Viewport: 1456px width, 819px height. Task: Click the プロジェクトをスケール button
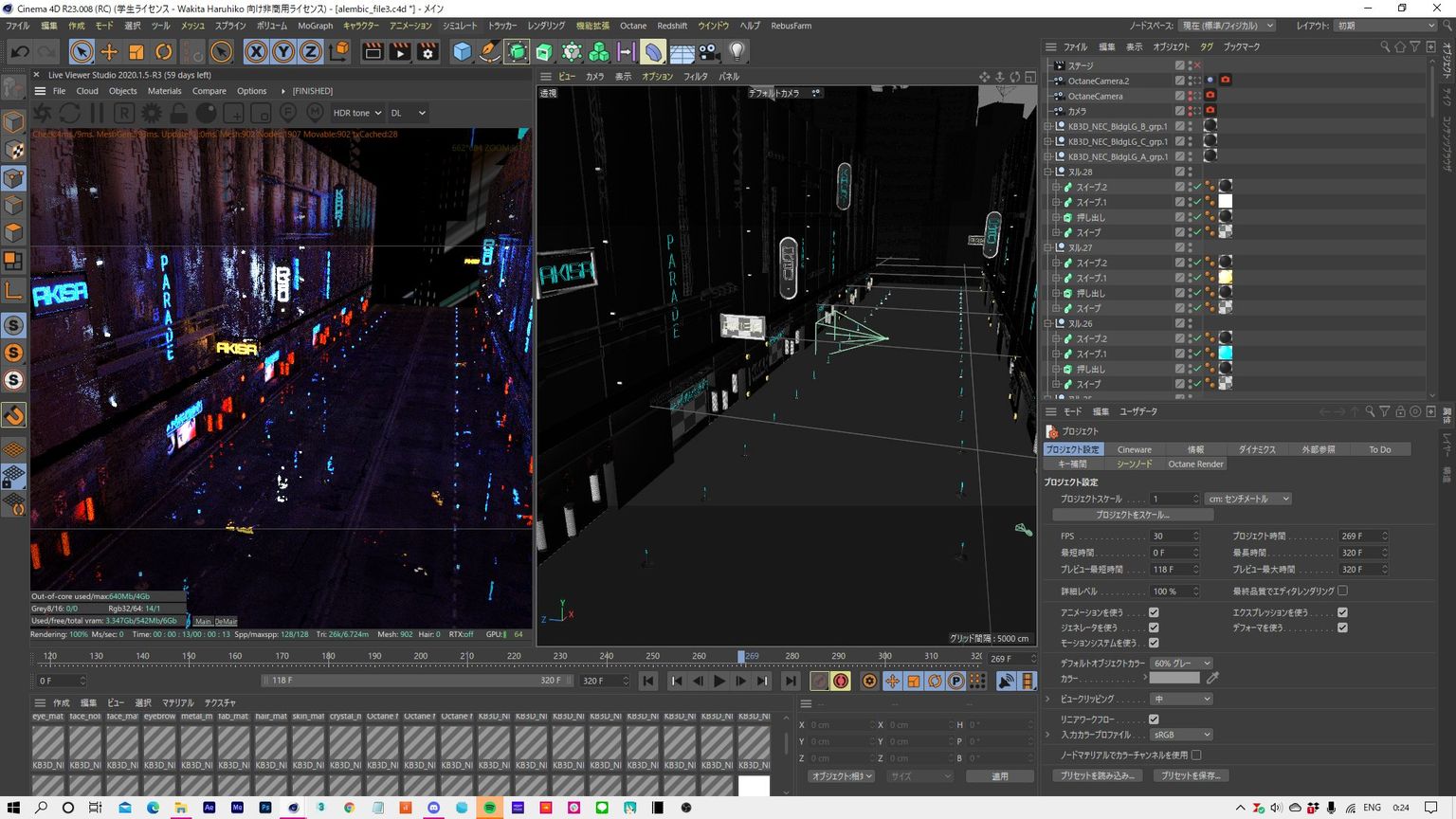click(1133, 515)
